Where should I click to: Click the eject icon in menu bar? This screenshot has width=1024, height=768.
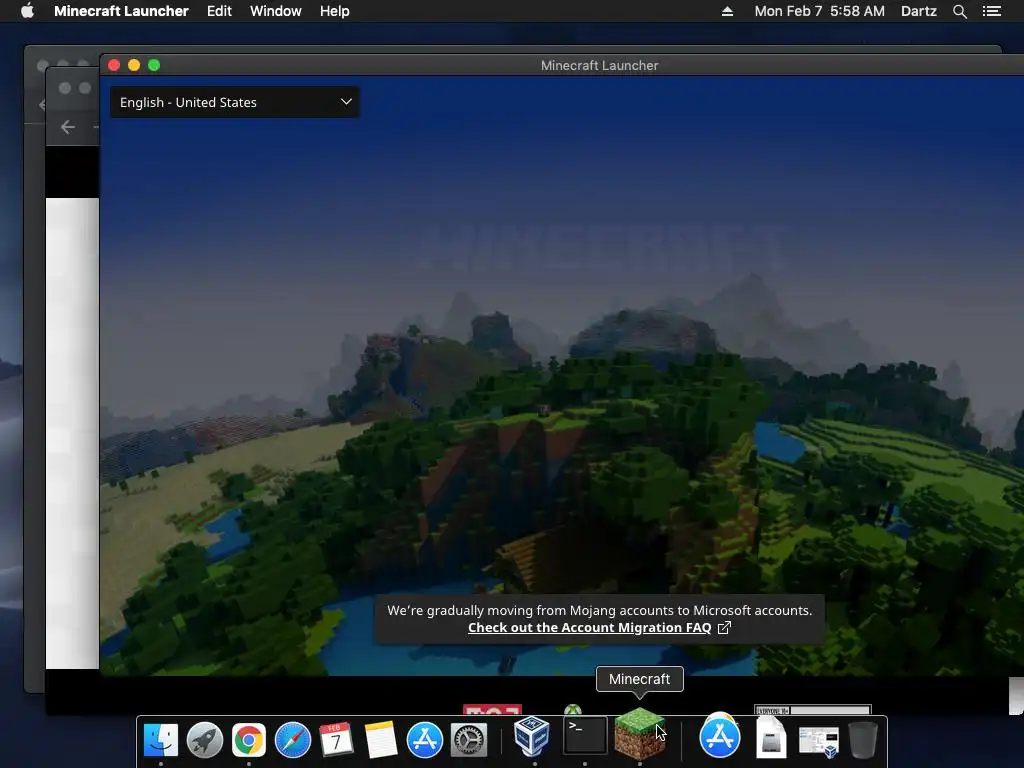(x=727, y=11)
